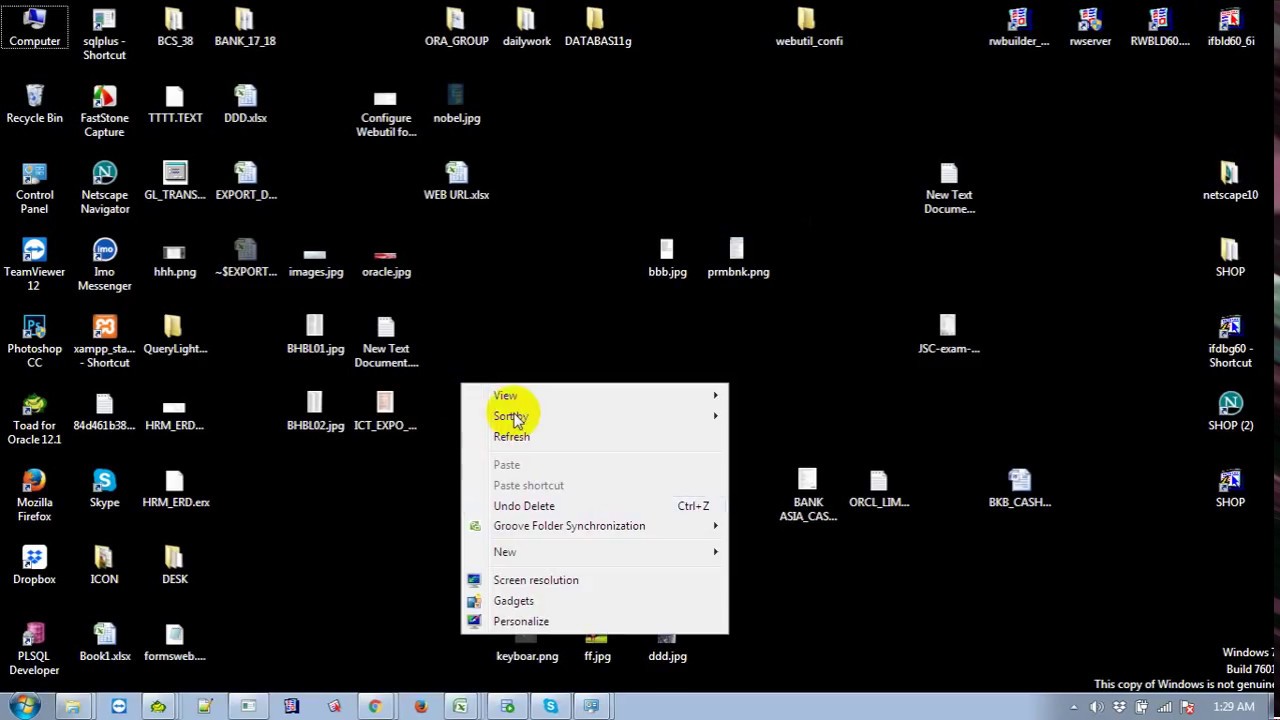Select the Book1.xlsx file icon

coord(104,644)
